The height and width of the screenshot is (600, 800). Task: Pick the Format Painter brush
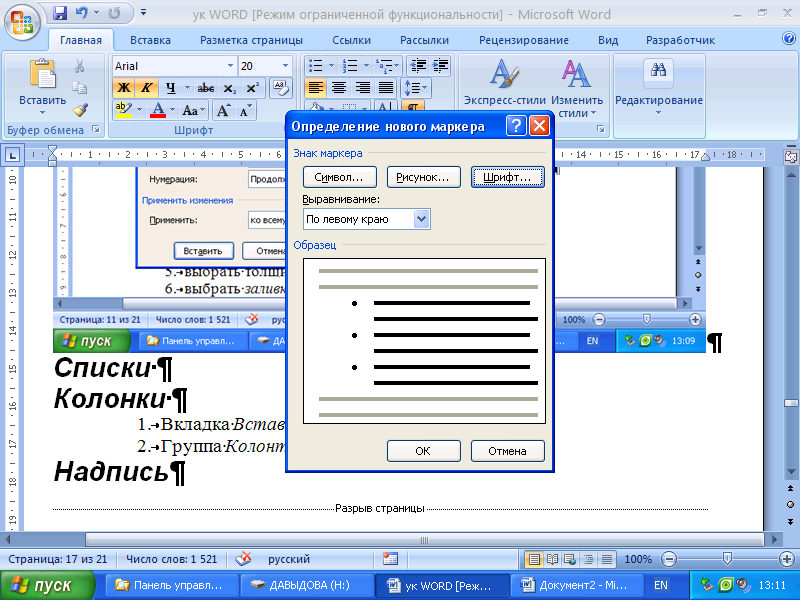pyautogui.click(x=80, y=109)
